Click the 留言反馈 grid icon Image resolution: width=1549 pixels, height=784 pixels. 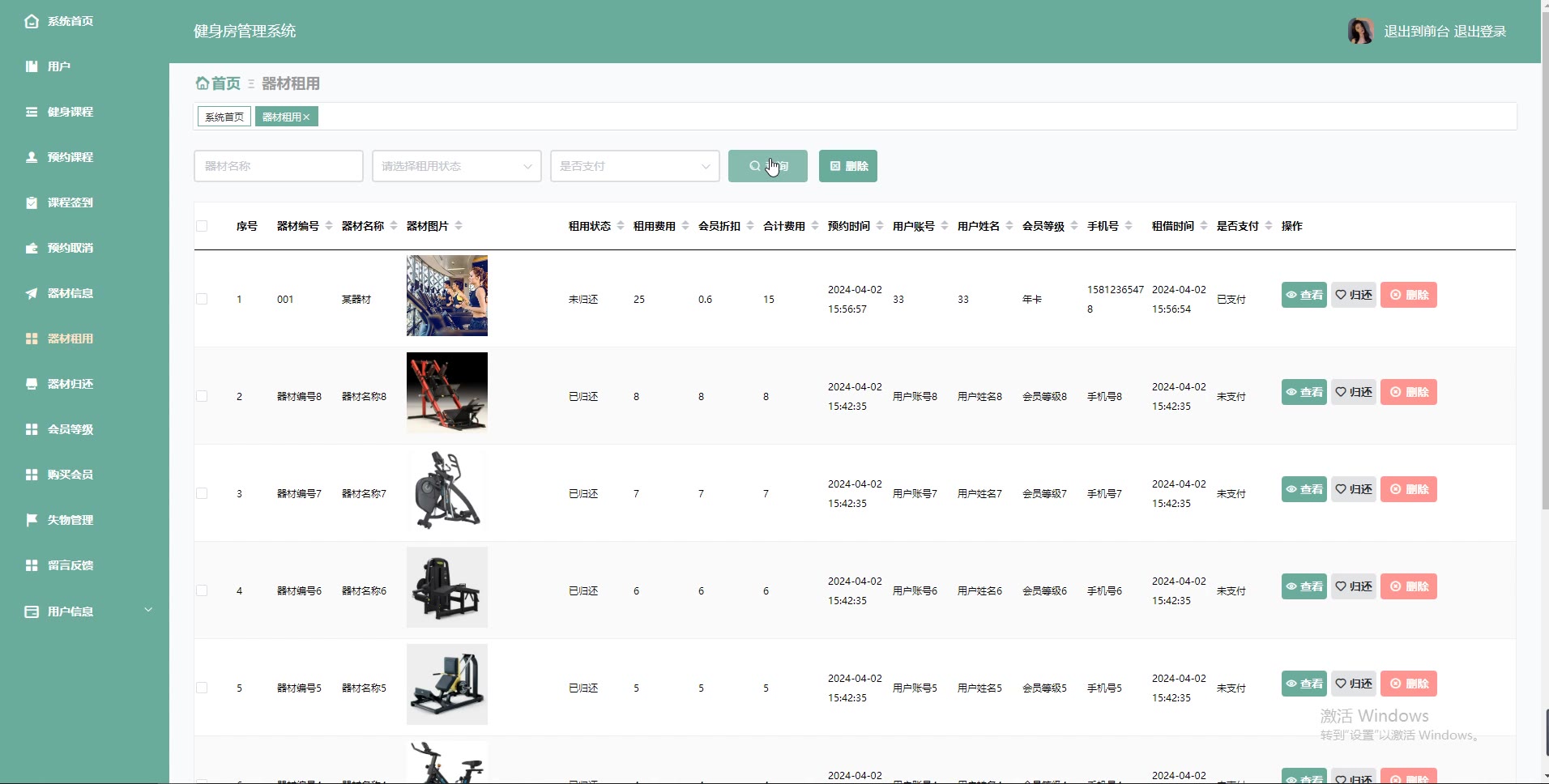(x=32, y=565)
